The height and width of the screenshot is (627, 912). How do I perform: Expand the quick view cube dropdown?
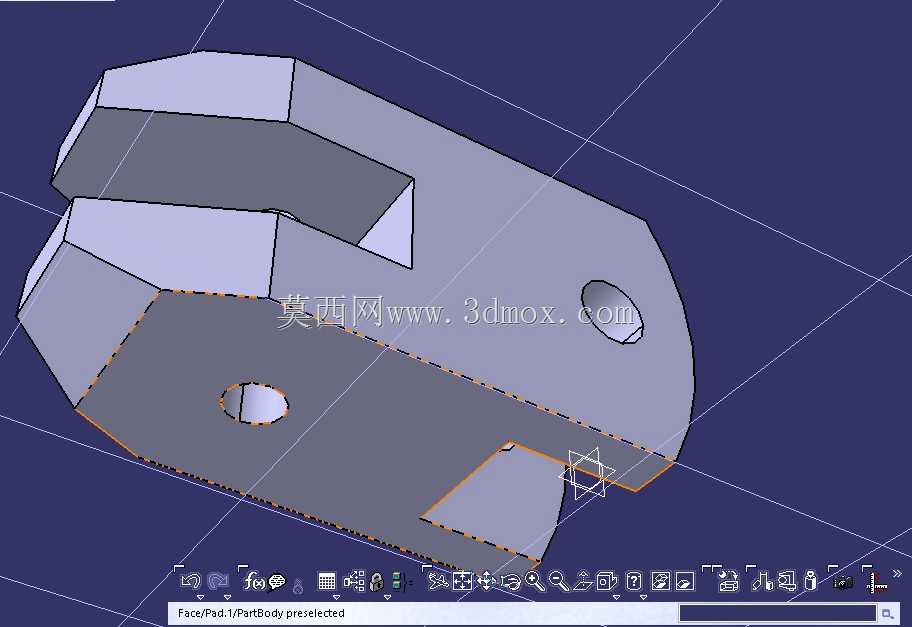(x=617, y=597)
